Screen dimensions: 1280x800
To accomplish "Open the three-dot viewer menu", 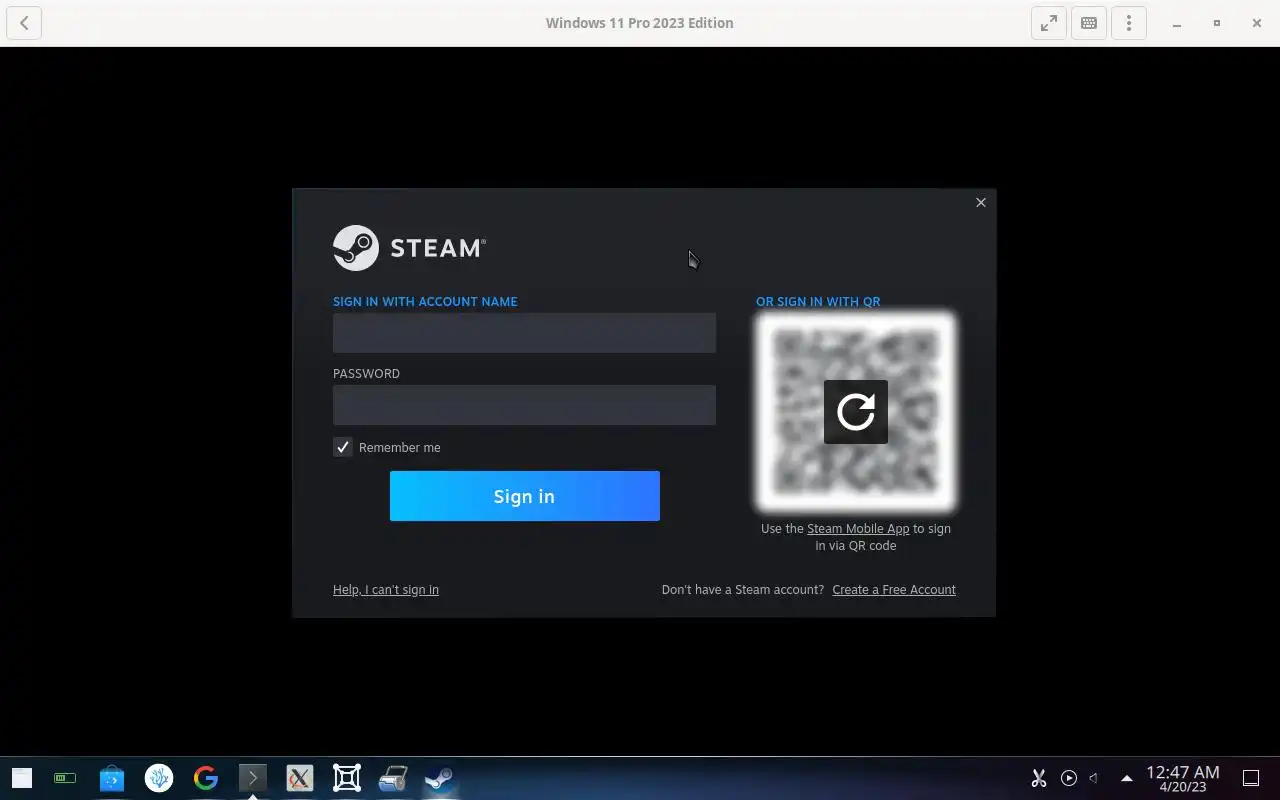I will [x=1129, y=23].
